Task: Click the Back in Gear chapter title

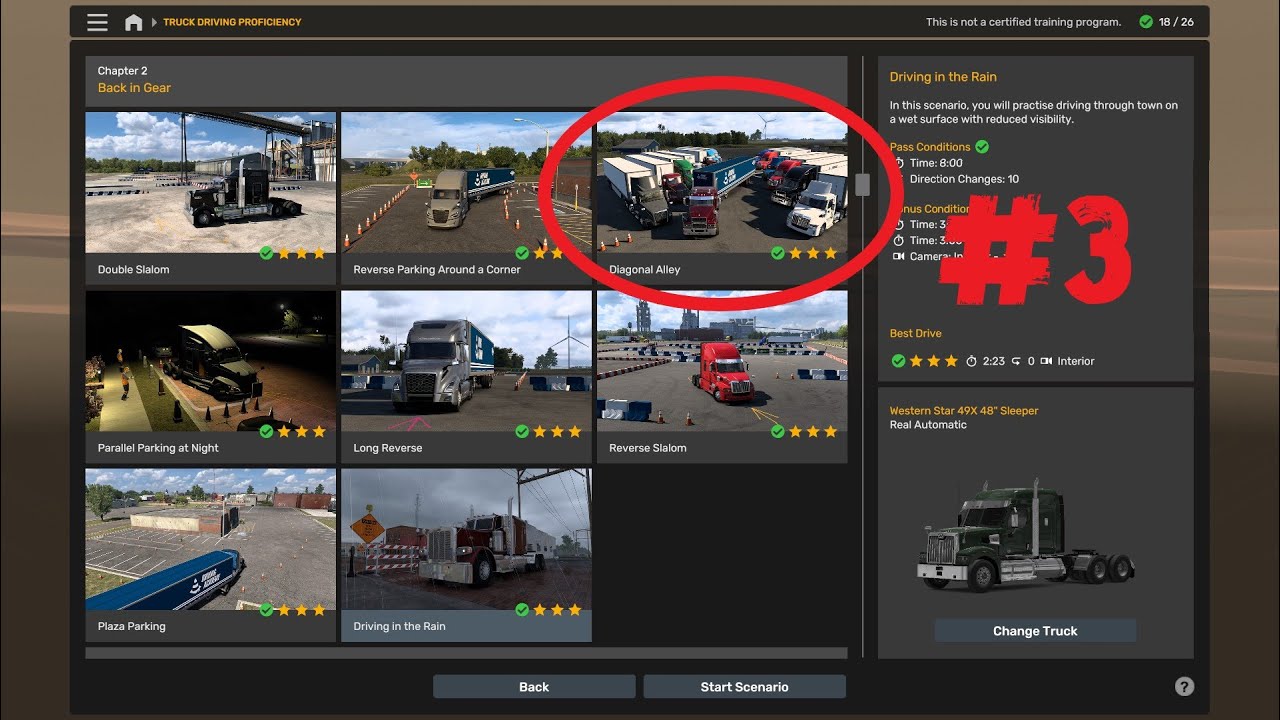Action: (134, 88)
